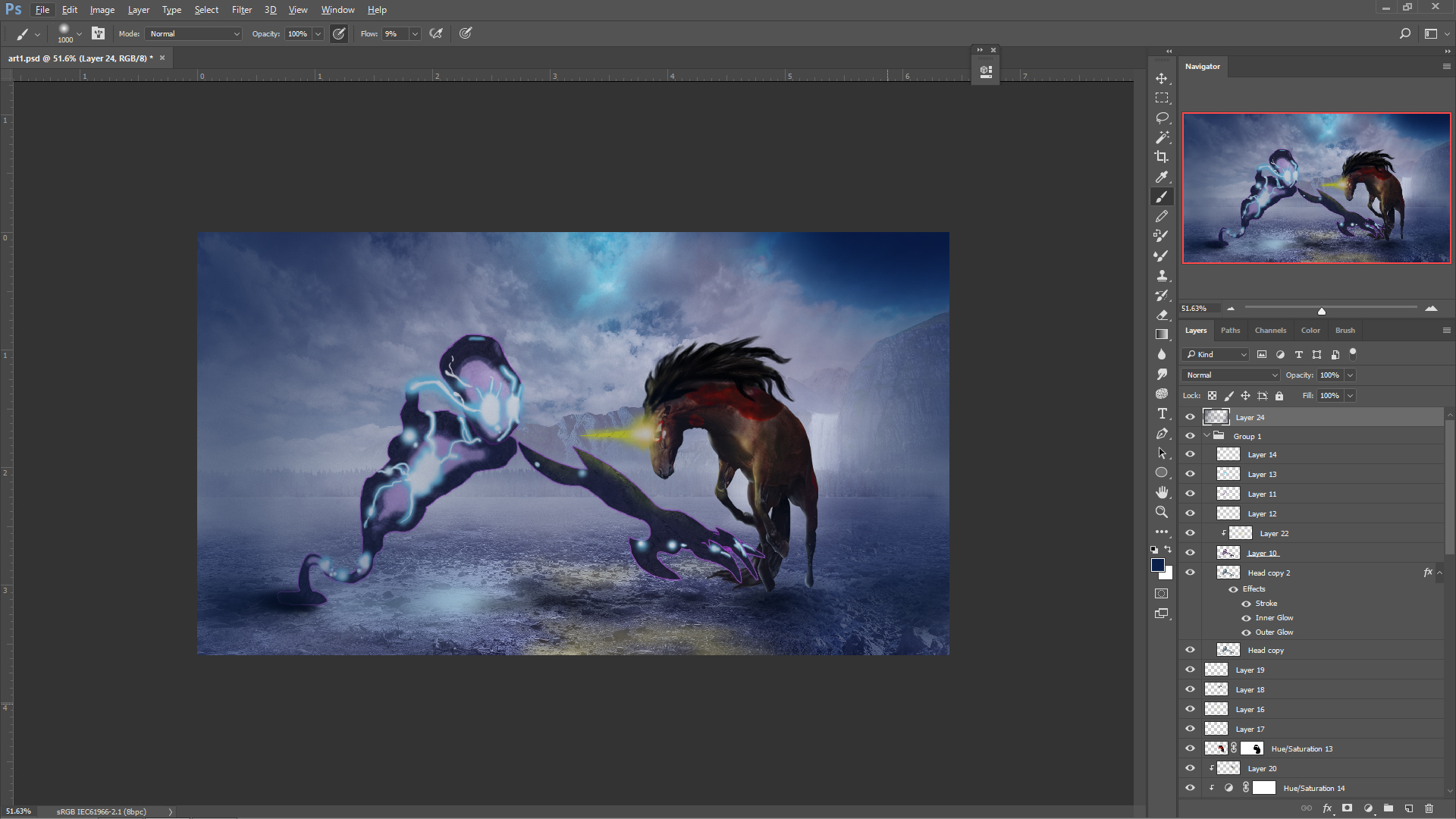Click the Inner Glow effect entry
Image resolution: width=1456 pixels, height=819 pixels.
tap(1274, 618)
